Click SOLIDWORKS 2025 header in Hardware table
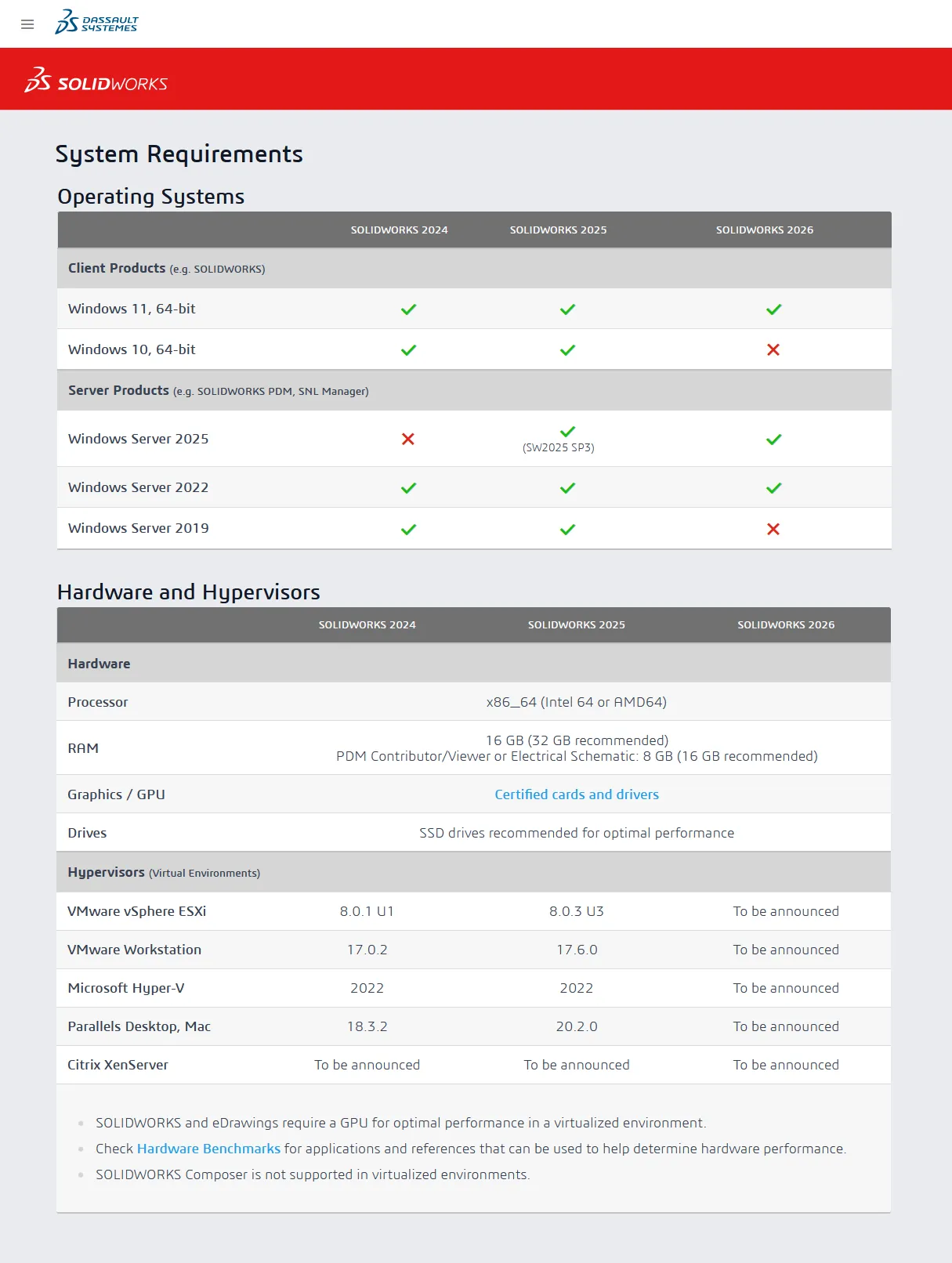 point(577,624)
